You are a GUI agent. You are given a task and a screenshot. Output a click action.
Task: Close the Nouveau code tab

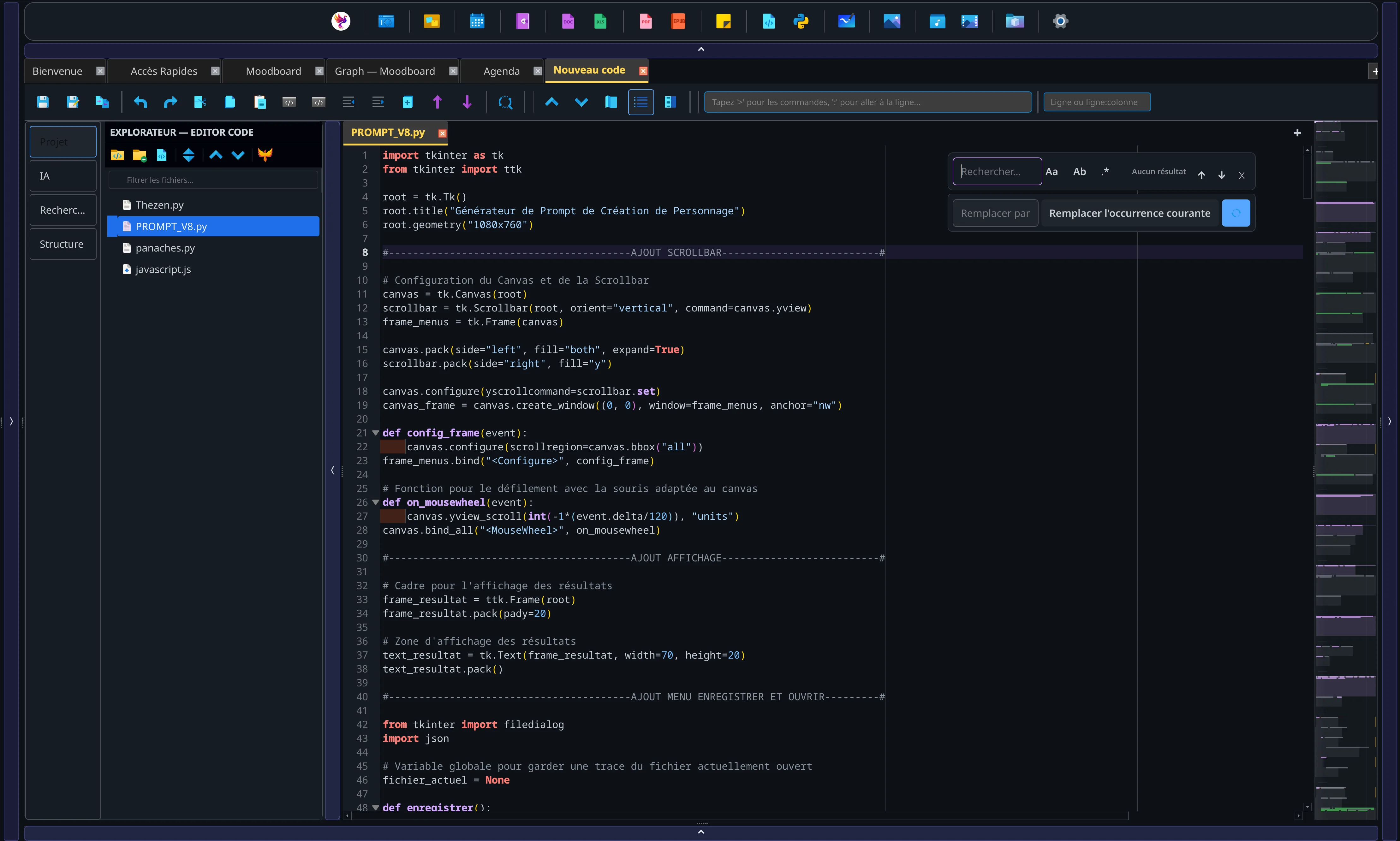click(643, 71)
